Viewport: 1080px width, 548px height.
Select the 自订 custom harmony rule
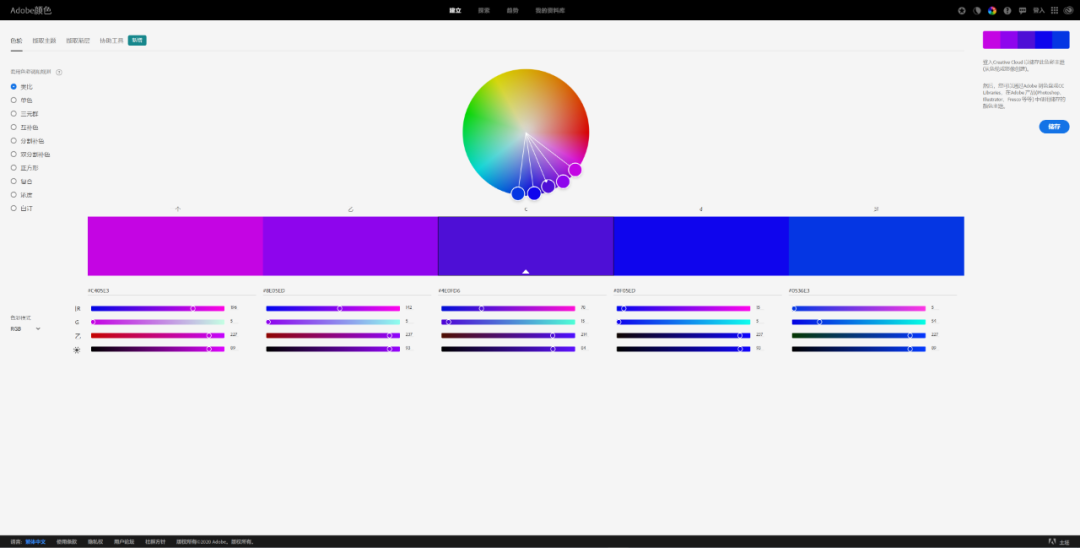click(21, 208)
